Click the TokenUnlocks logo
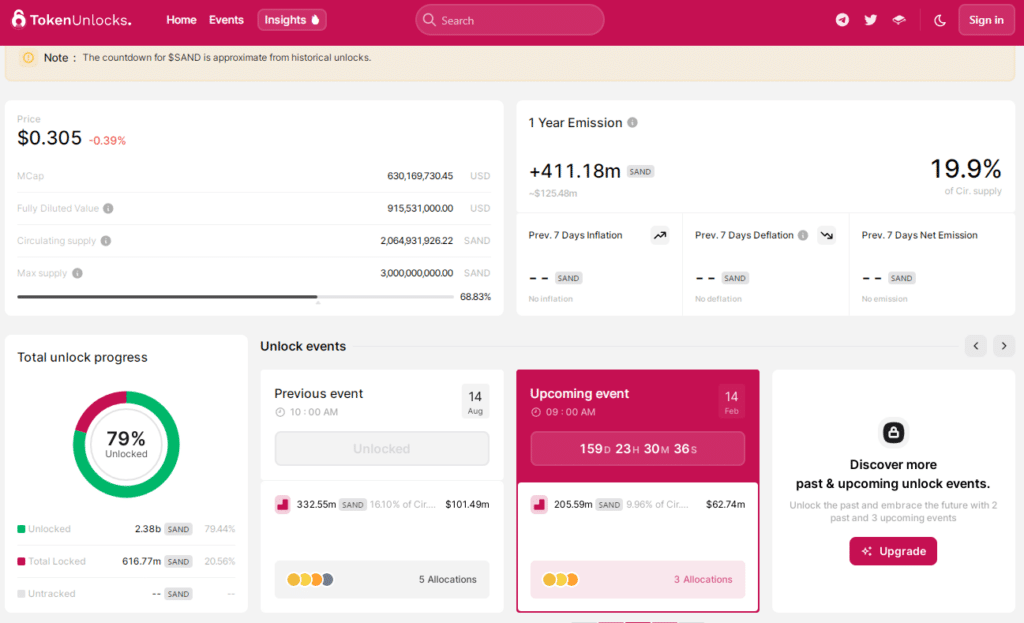This screenshot has height=623, width=1024. pyautogui.click(x=71, y=20)
